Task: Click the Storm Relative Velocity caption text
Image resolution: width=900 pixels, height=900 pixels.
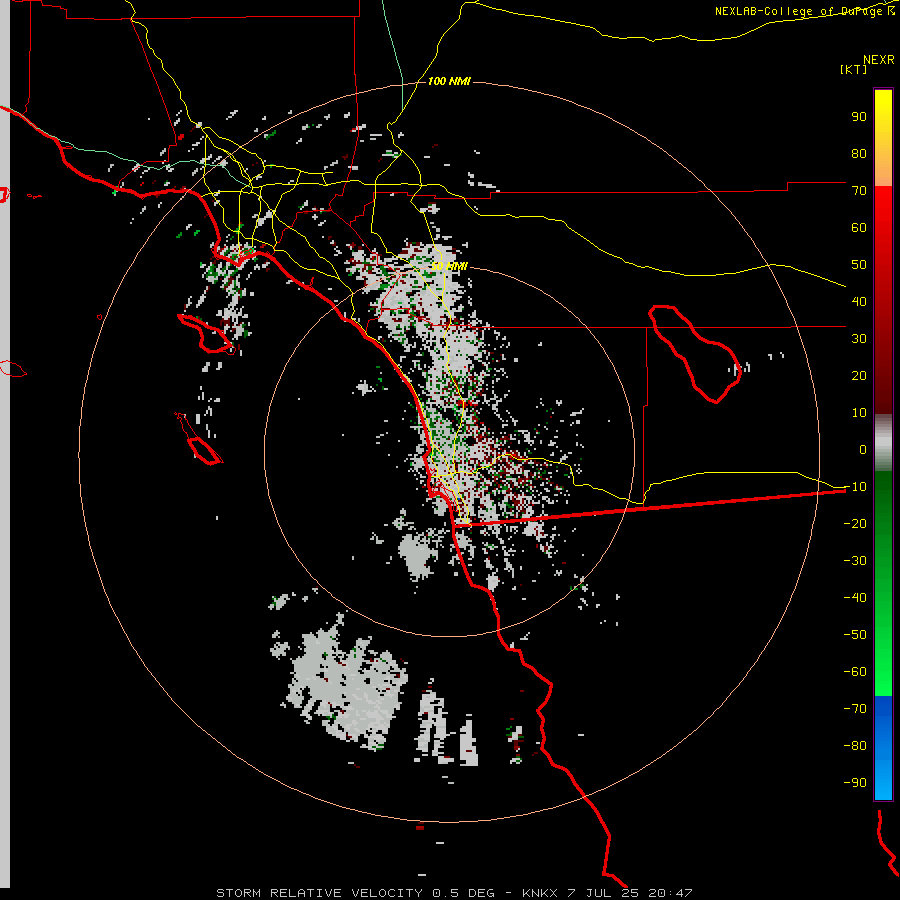Action: point(454,893)
